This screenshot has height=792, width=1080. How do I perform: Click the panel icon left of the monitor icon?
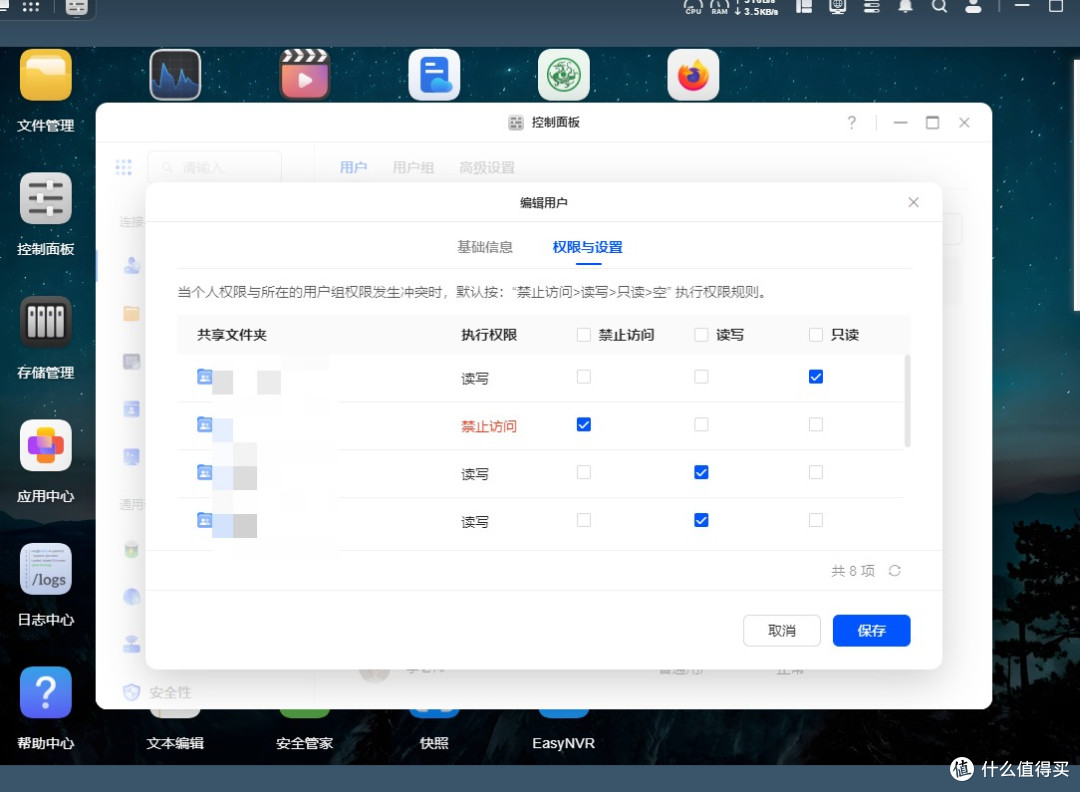click(x=804, y=7)
